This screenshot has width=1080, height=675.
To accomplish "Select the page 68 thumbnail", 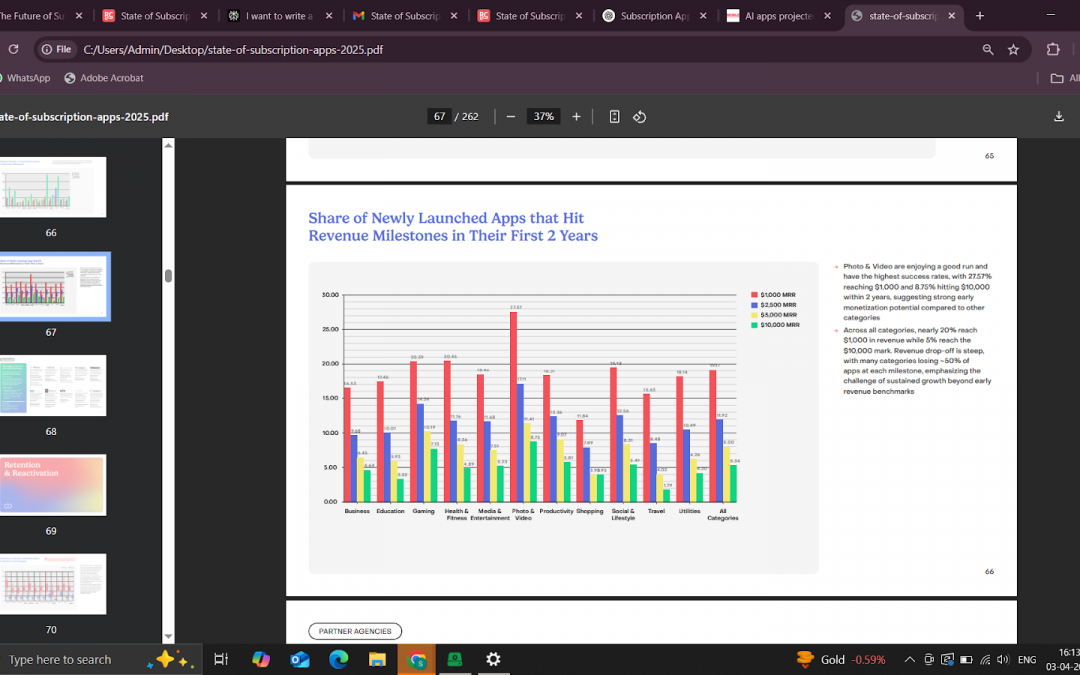I will [53, 385].
